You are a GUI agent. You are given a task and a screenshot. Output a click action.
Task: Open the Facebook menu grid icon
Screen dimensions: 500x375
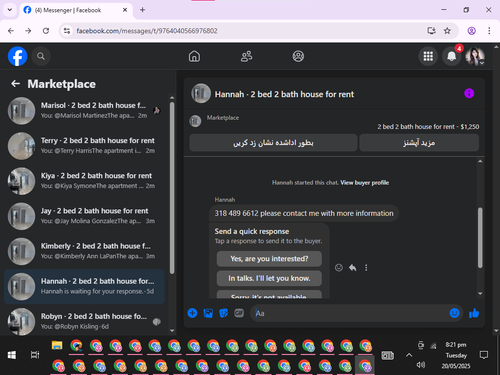point(428,56)
